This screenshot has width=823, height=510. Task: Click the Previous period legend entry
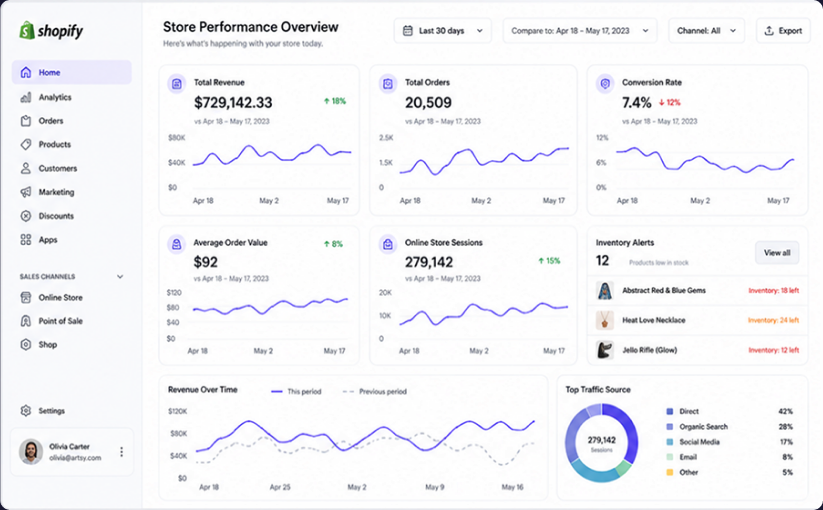click(374, 391)
